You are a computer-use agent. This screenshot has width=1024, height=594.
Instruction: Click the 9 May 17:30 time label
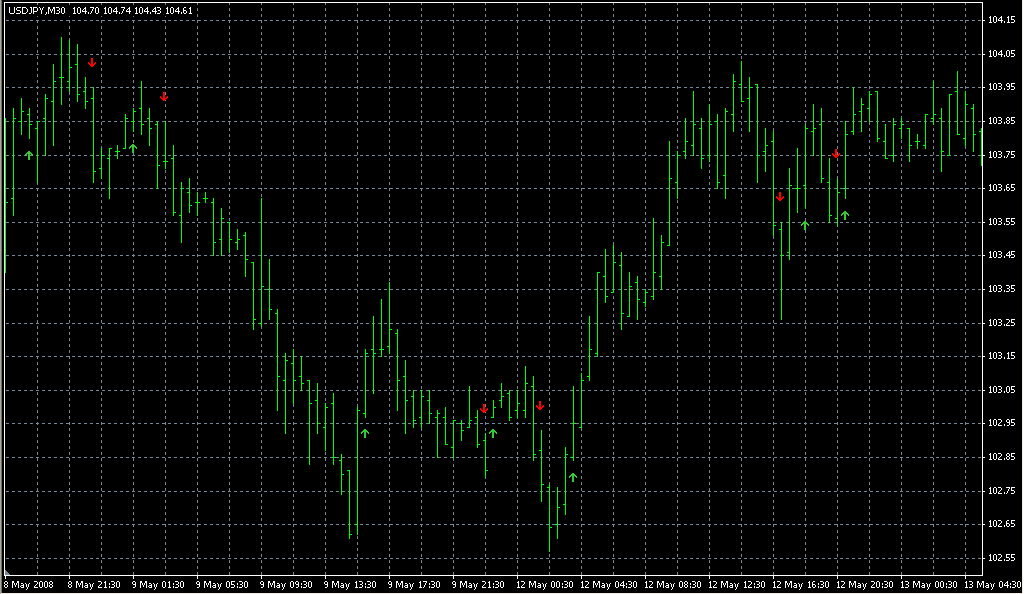[x=414, y=585]
